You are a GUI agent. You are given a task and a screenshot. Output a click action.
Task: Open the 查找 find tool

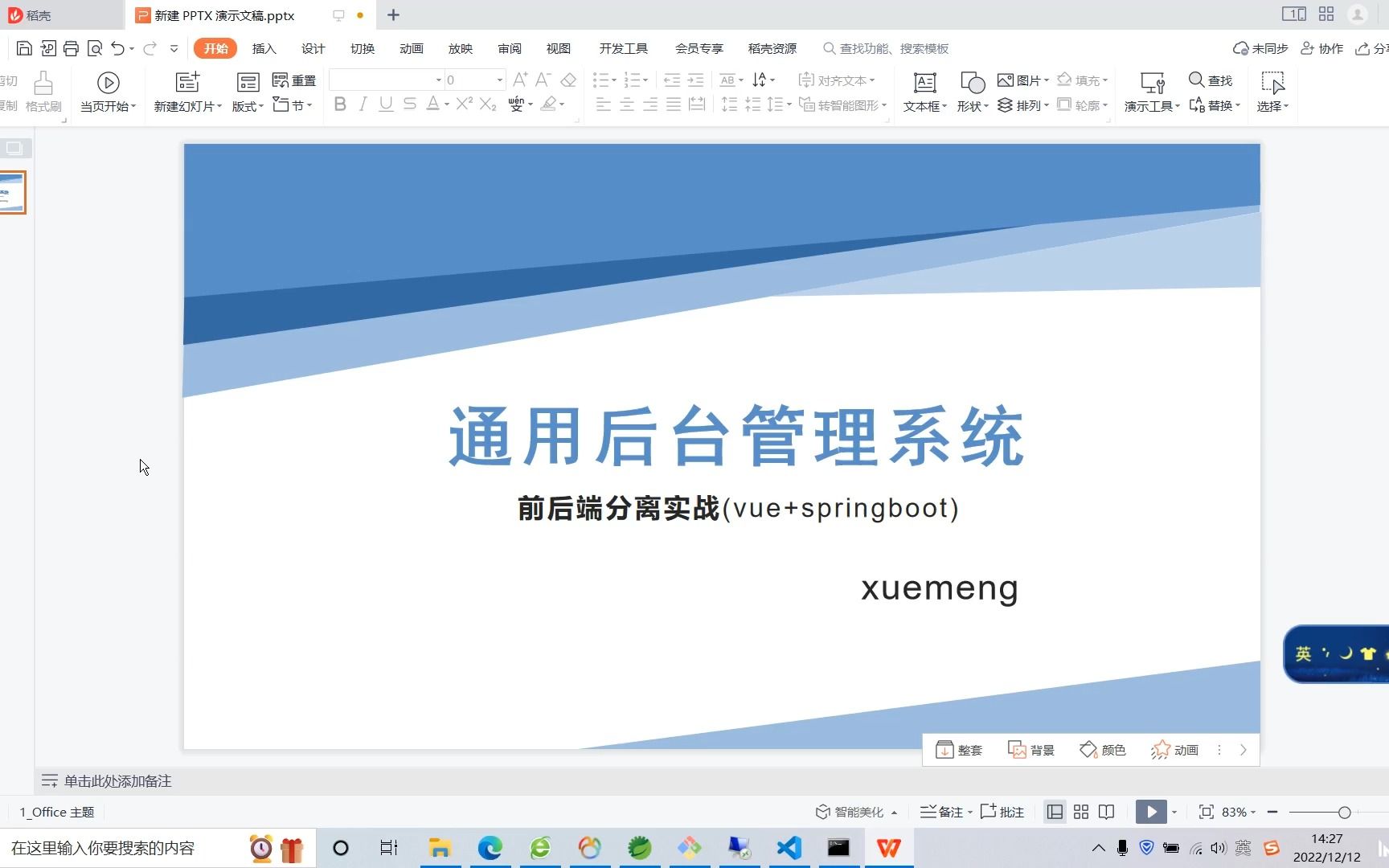(1210, 80)
